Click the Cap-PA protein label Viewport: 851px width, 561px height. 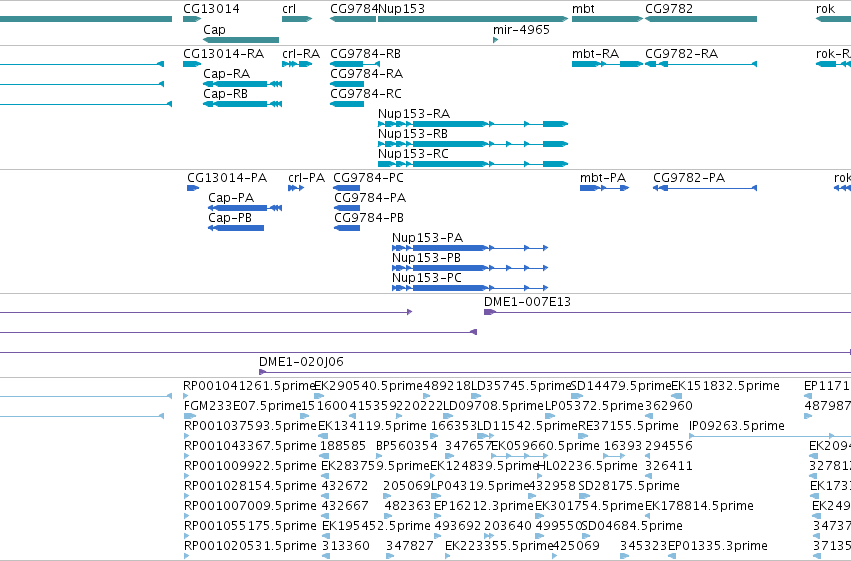[x=231, y=198]
